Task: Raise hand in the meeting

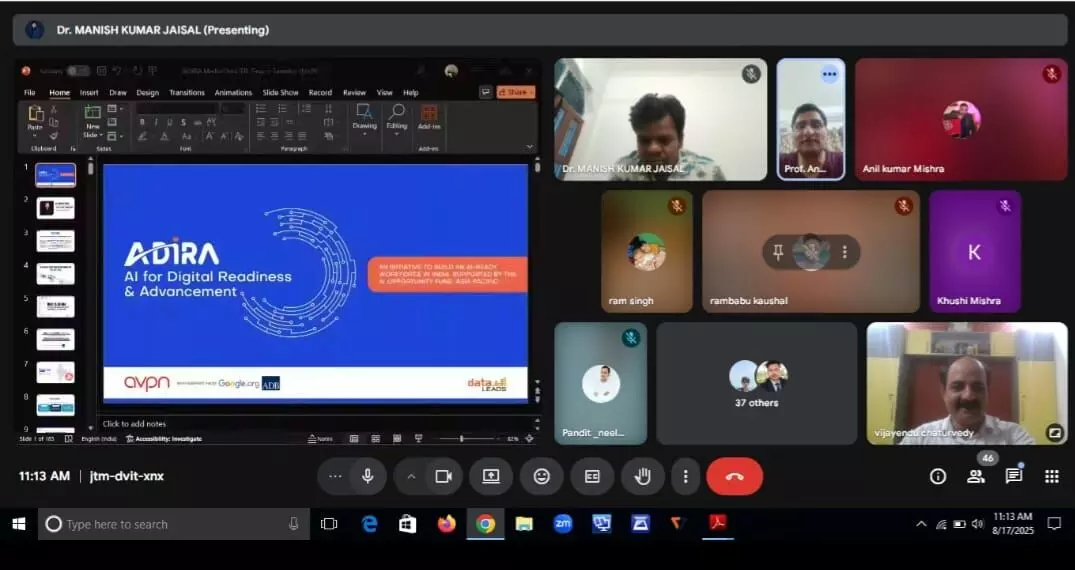Action: point(642,476)
